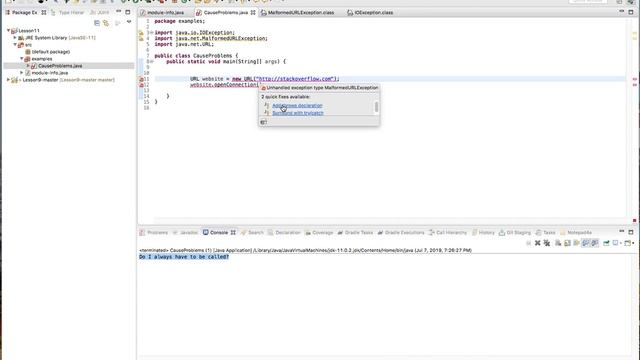
Task: Open the Display Selected Console dropdown
Action: [x=621, y=243]
